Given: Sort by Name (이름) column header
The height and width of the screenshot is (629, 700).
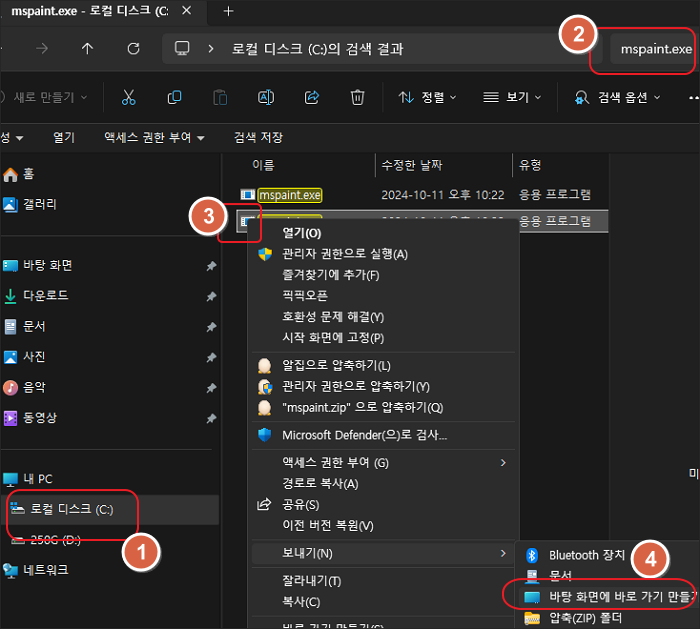Looking at the screenshot, I should coord(263,165).
